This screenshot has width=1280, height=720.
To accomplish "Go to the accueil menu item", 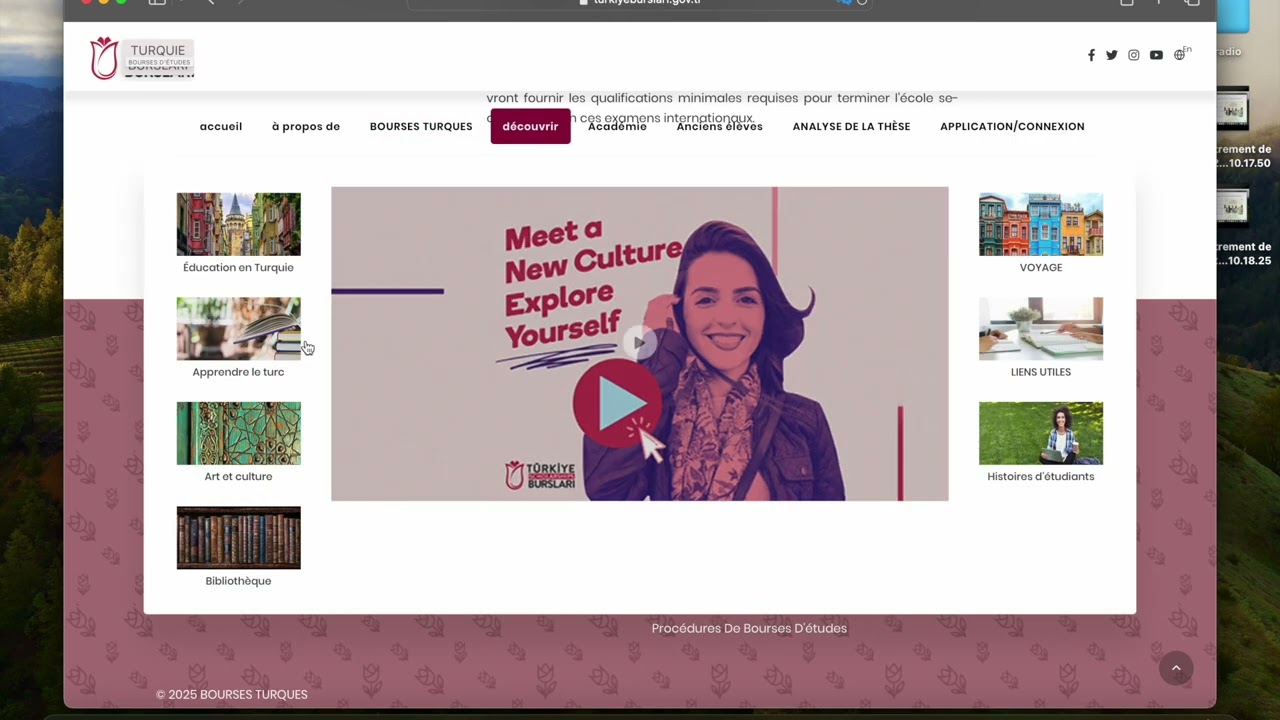I will 221,127.
